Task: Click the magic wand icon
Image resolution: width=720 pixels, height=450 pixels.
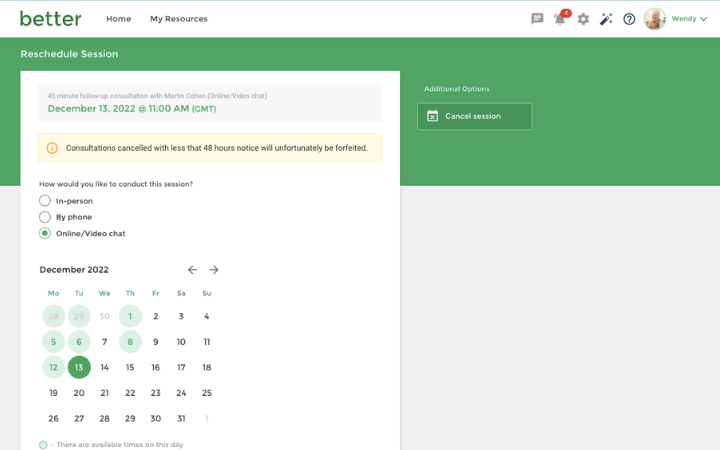Action: 606,19
